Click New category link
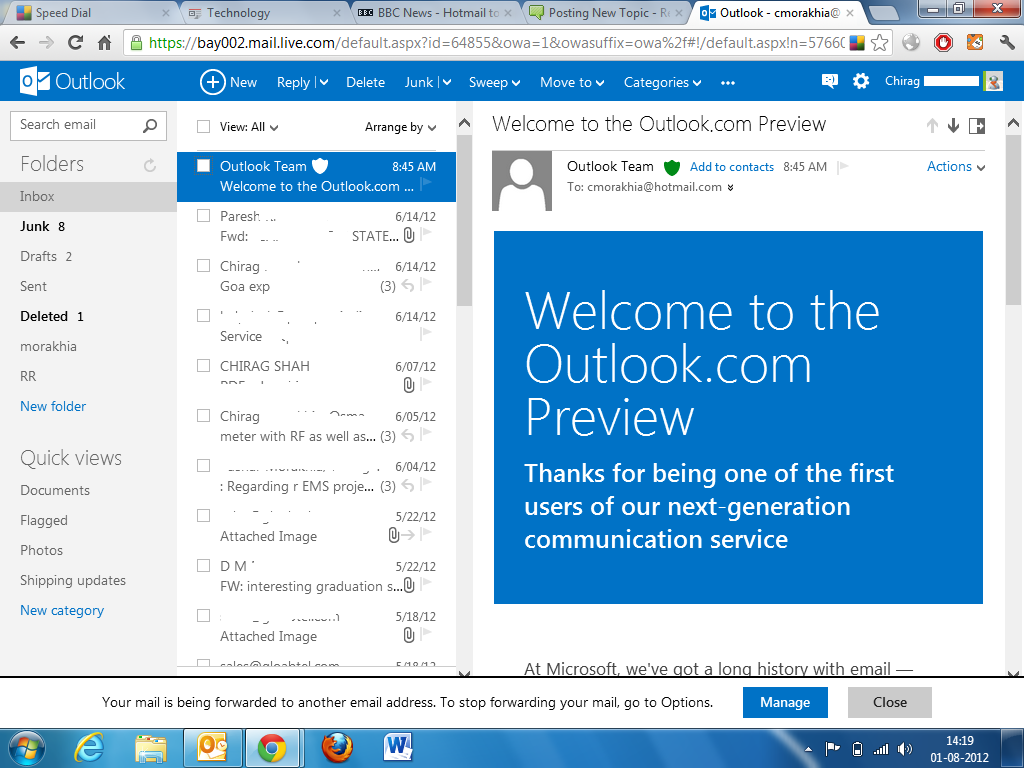The height and width of the screenshot is (768, 1024). (x=62, y=611)
